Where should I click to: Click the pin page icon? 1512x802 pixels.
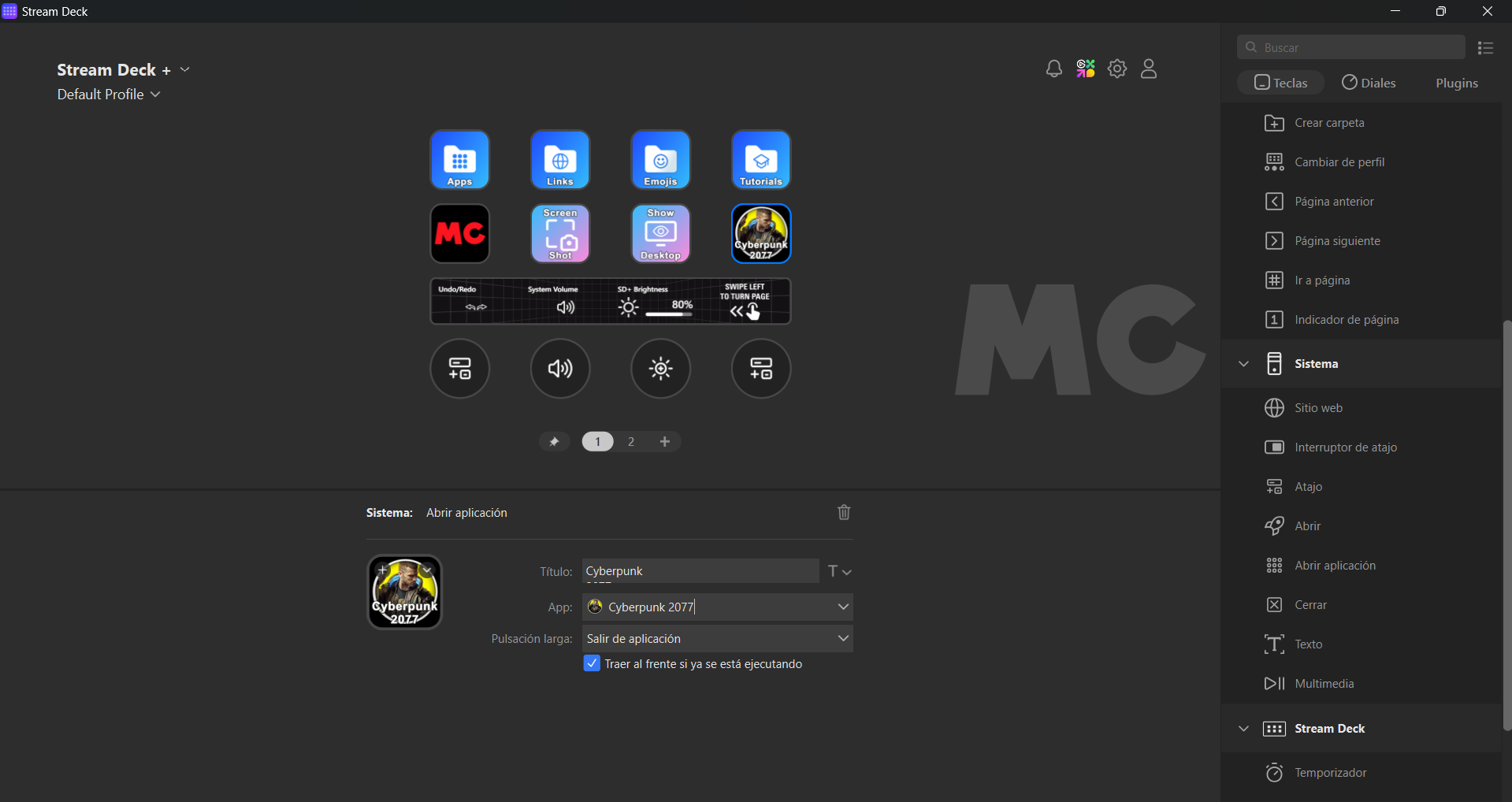[554, 442]
